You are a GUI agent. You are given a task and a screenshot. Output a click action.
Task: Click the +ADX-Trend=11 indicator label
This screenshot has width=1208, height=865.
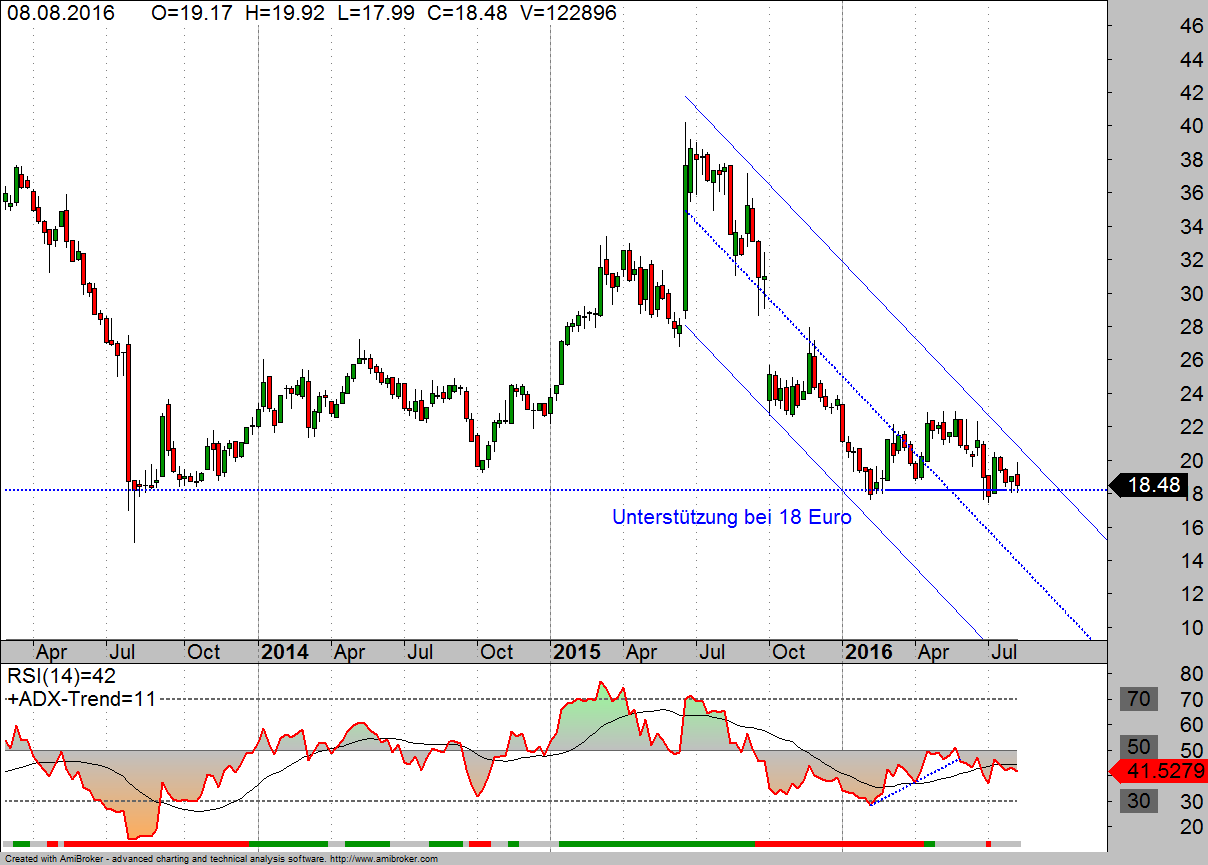(x=81, y=699)
